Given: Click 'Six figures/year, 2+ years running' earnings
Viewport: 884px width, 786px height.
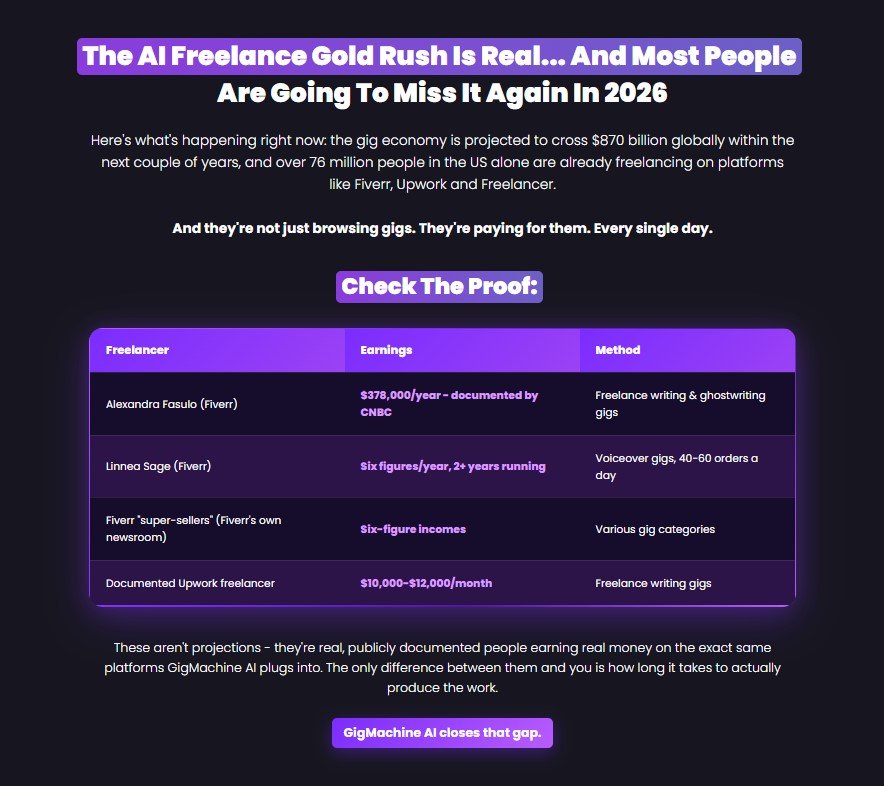Looking at the screenshot, I should pos(453,466).
